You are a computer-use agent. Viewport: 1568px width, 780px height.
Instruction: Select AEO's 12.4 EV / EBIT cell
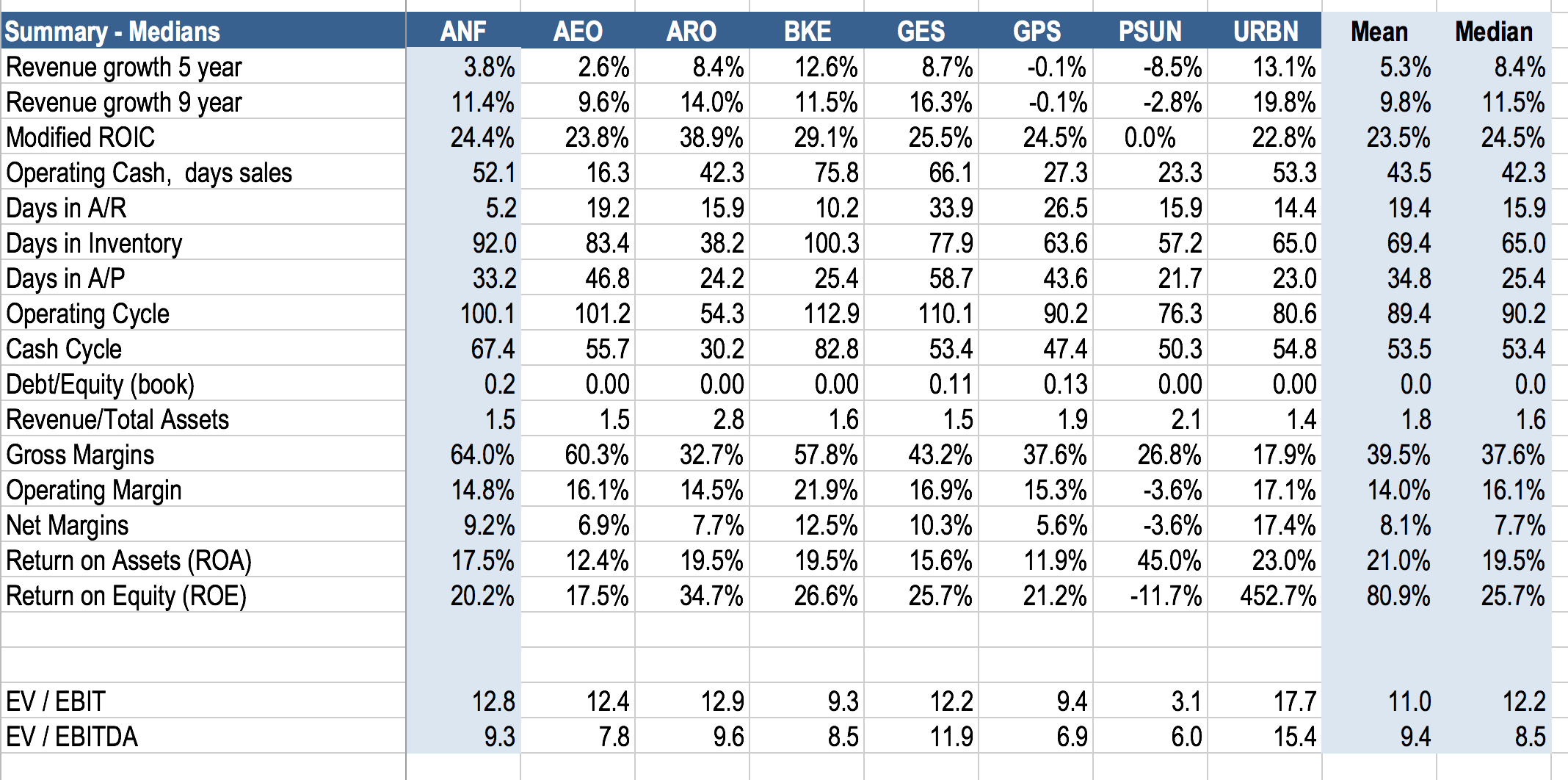coord(607,701)
